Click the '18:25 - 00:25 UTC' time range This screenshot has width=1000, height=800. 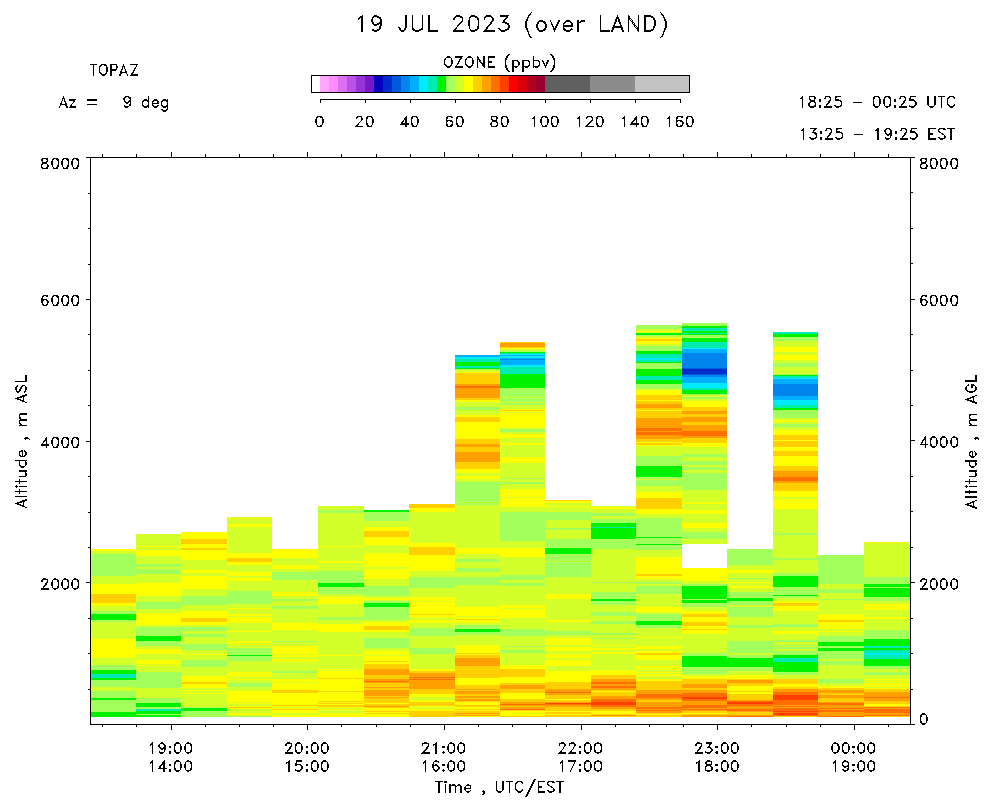(x=877, y=102)
